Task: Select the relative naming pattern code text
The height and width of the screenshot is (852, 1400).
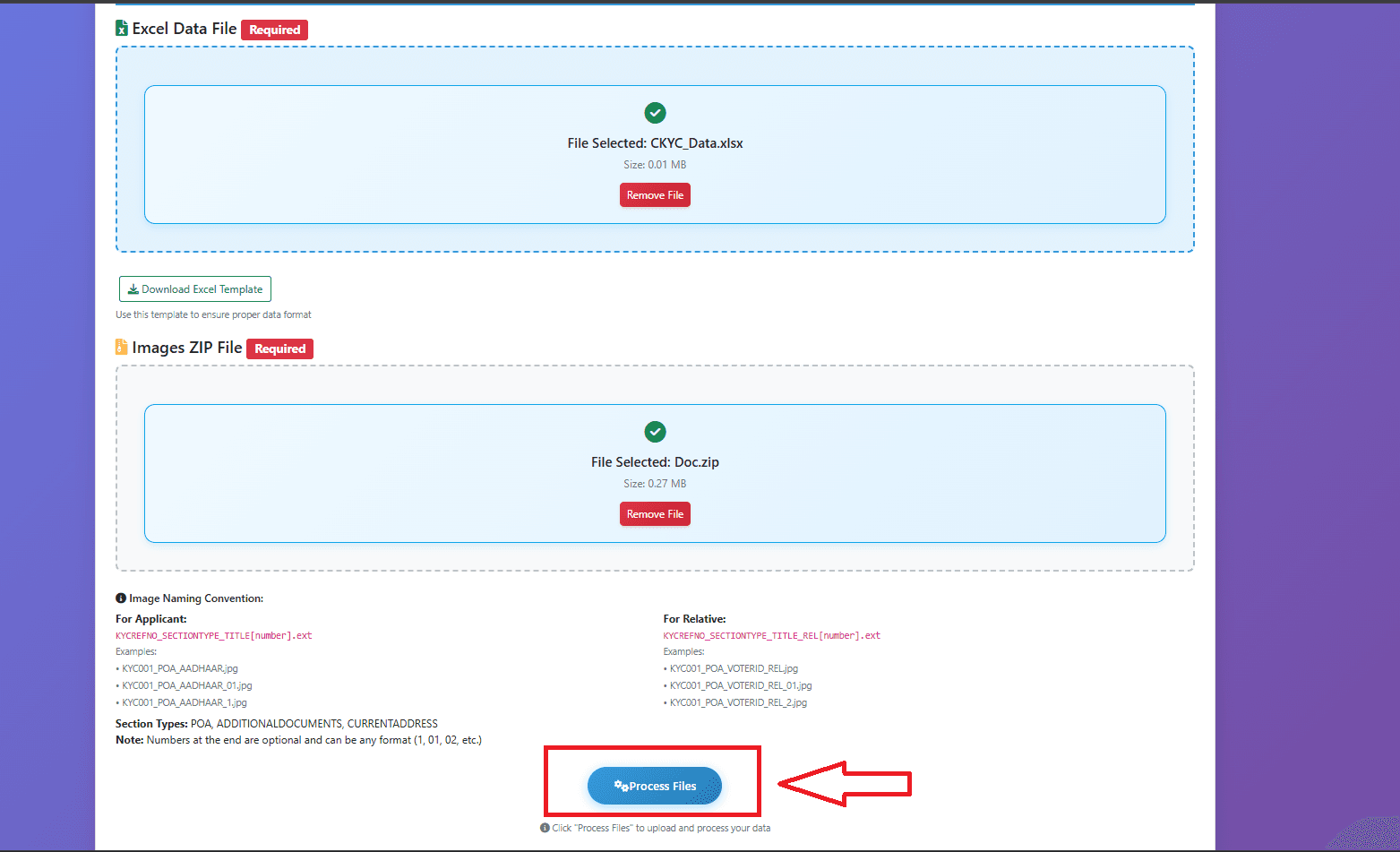Action: [x=771, y=635]
